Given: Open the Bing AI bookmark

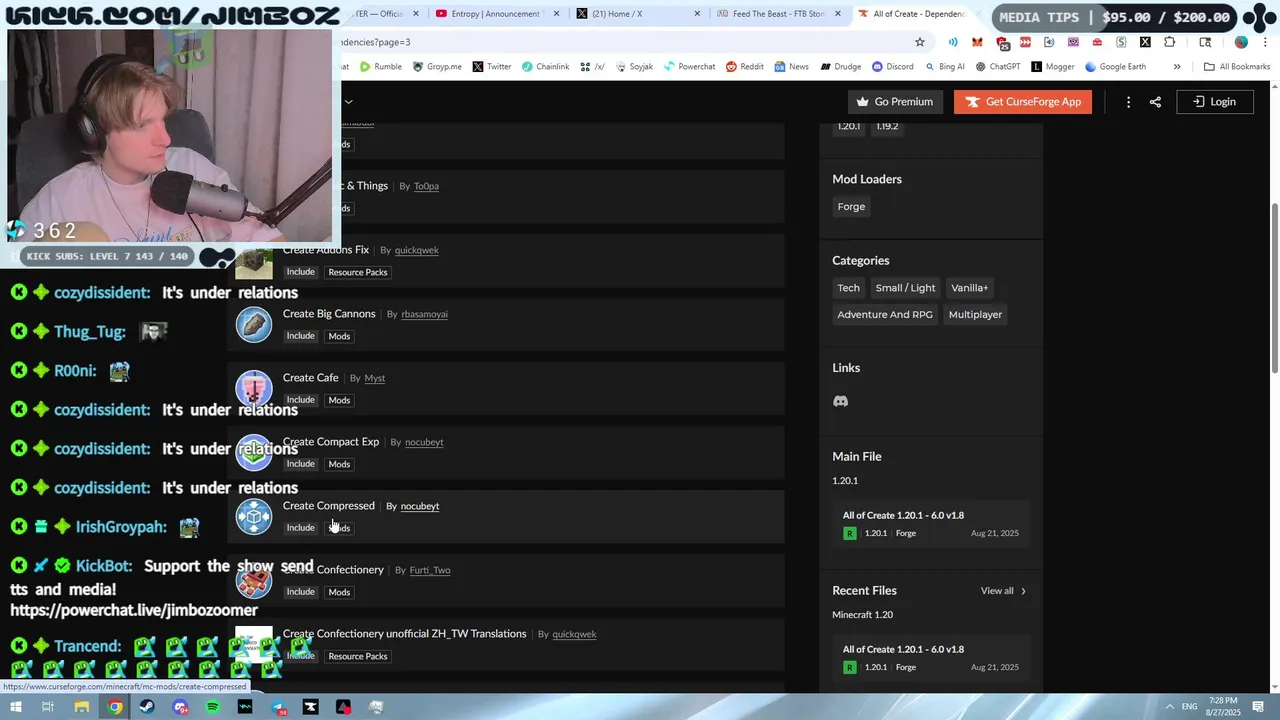Looking at the screenshot, I should [x=944, y=67].
